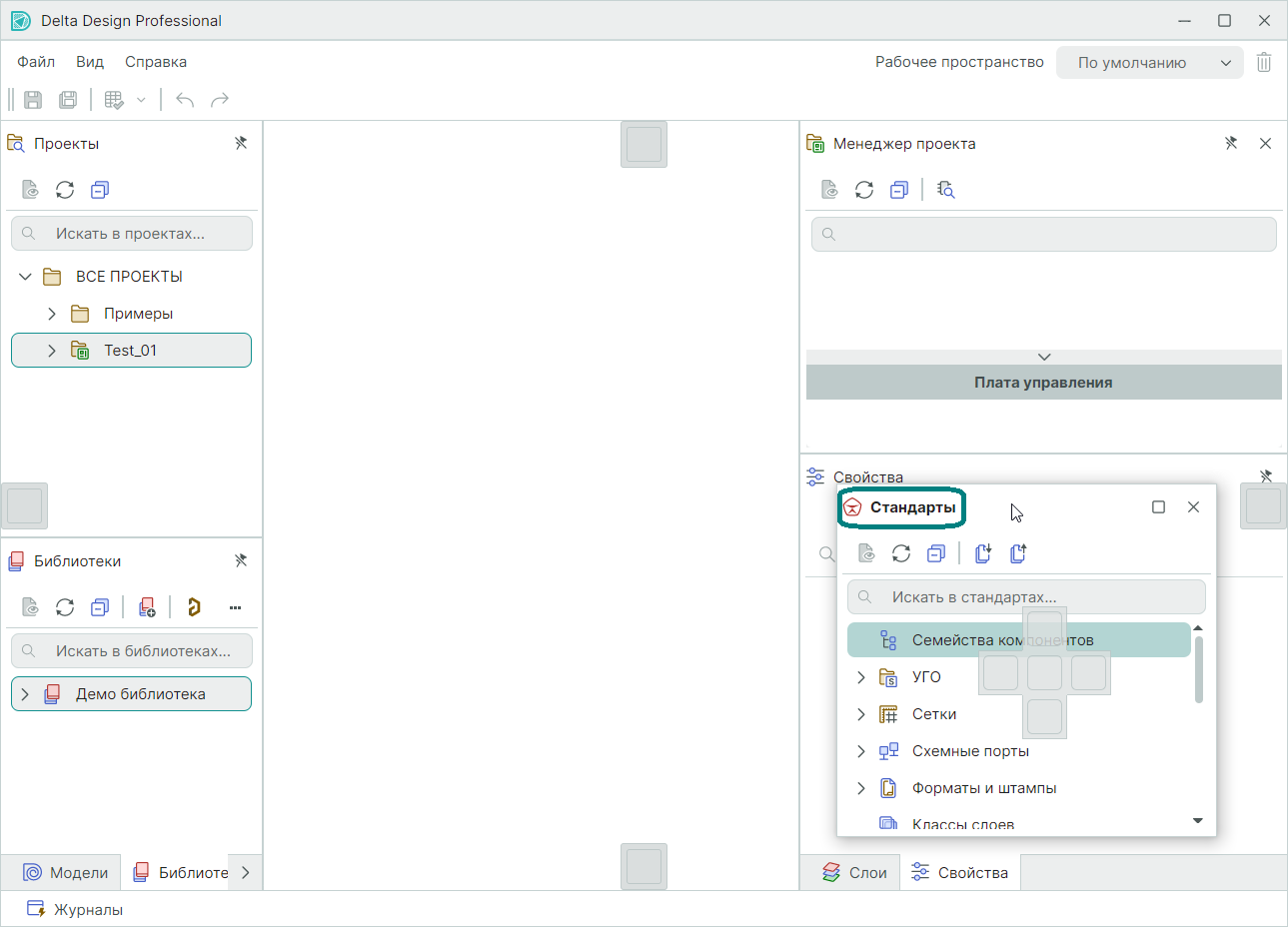The height and width of the screenshot is (927, 1288).
Task: Open the Журналы panel button
Action: pyautogui.click(x=76, y=910)
